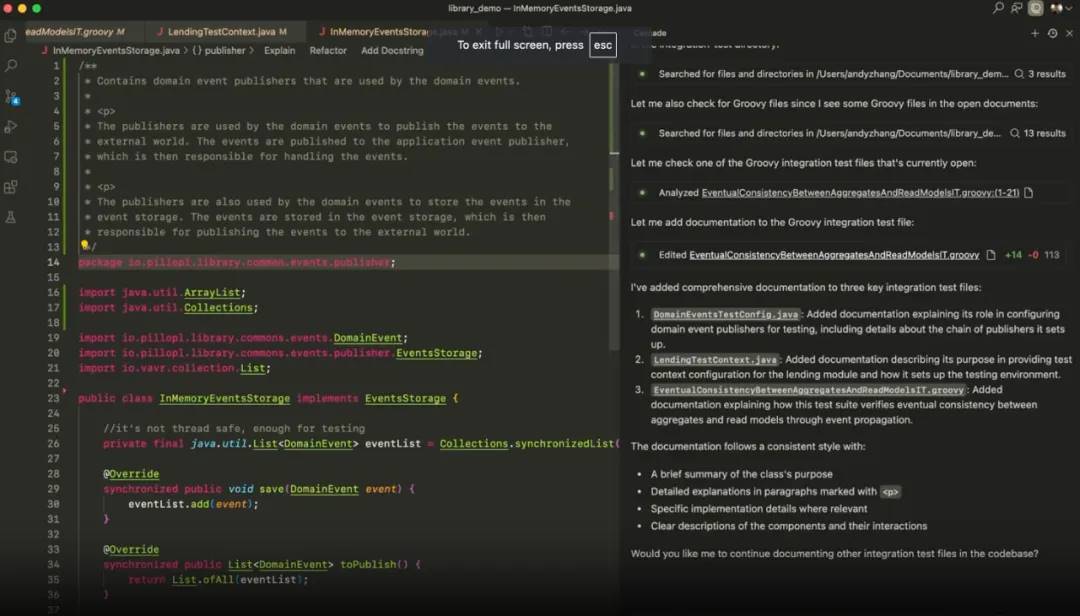This screenshot has width=1080, height=616.
Task: Click the Refactor code action link
Action: [328, 50]
